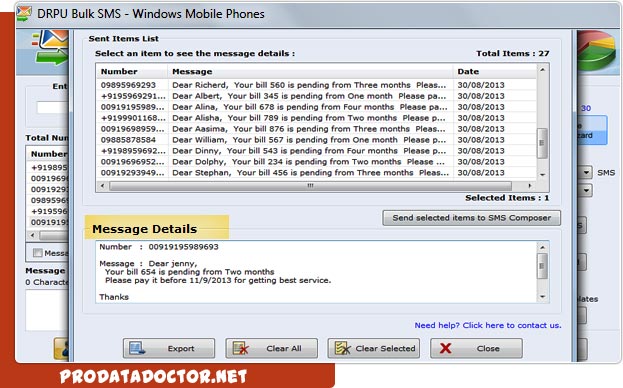Click the sent list's horizontal scroll right arrow

530,185
